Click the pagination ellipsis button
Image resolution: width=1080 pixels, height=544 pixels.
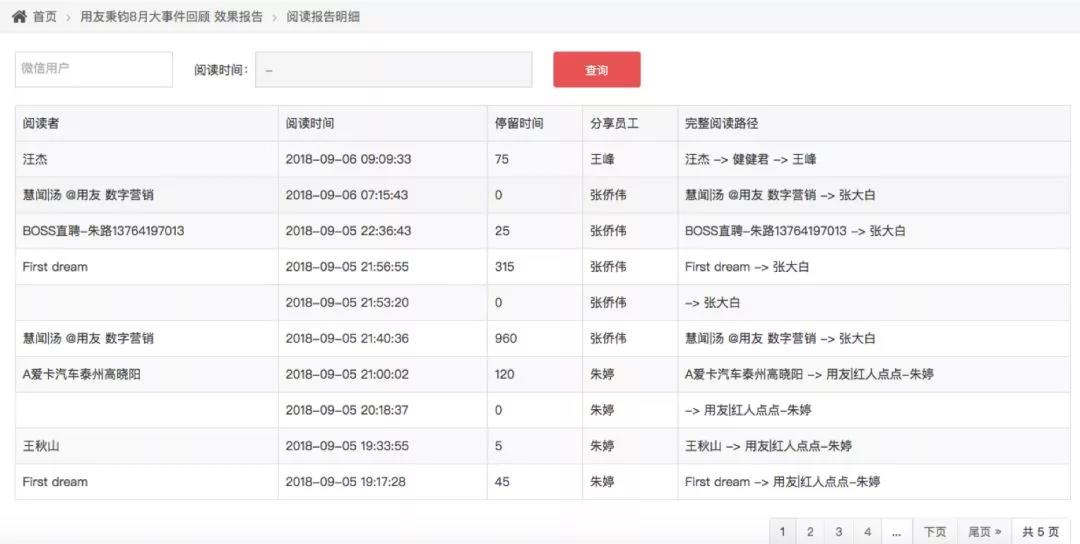point(897,532)
